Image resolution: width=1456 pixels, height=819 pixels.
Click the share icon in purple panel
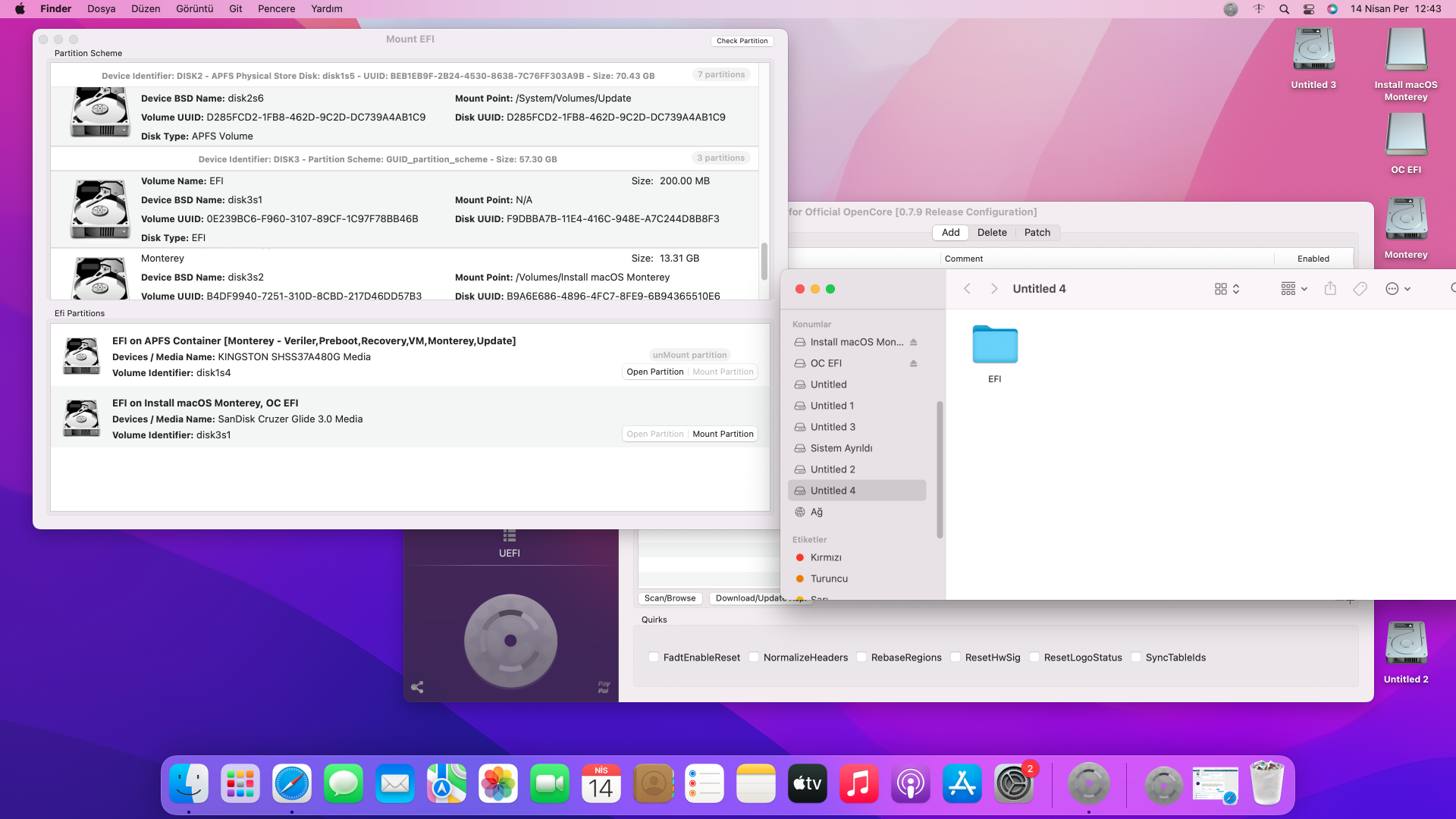[x=417, y=687]
